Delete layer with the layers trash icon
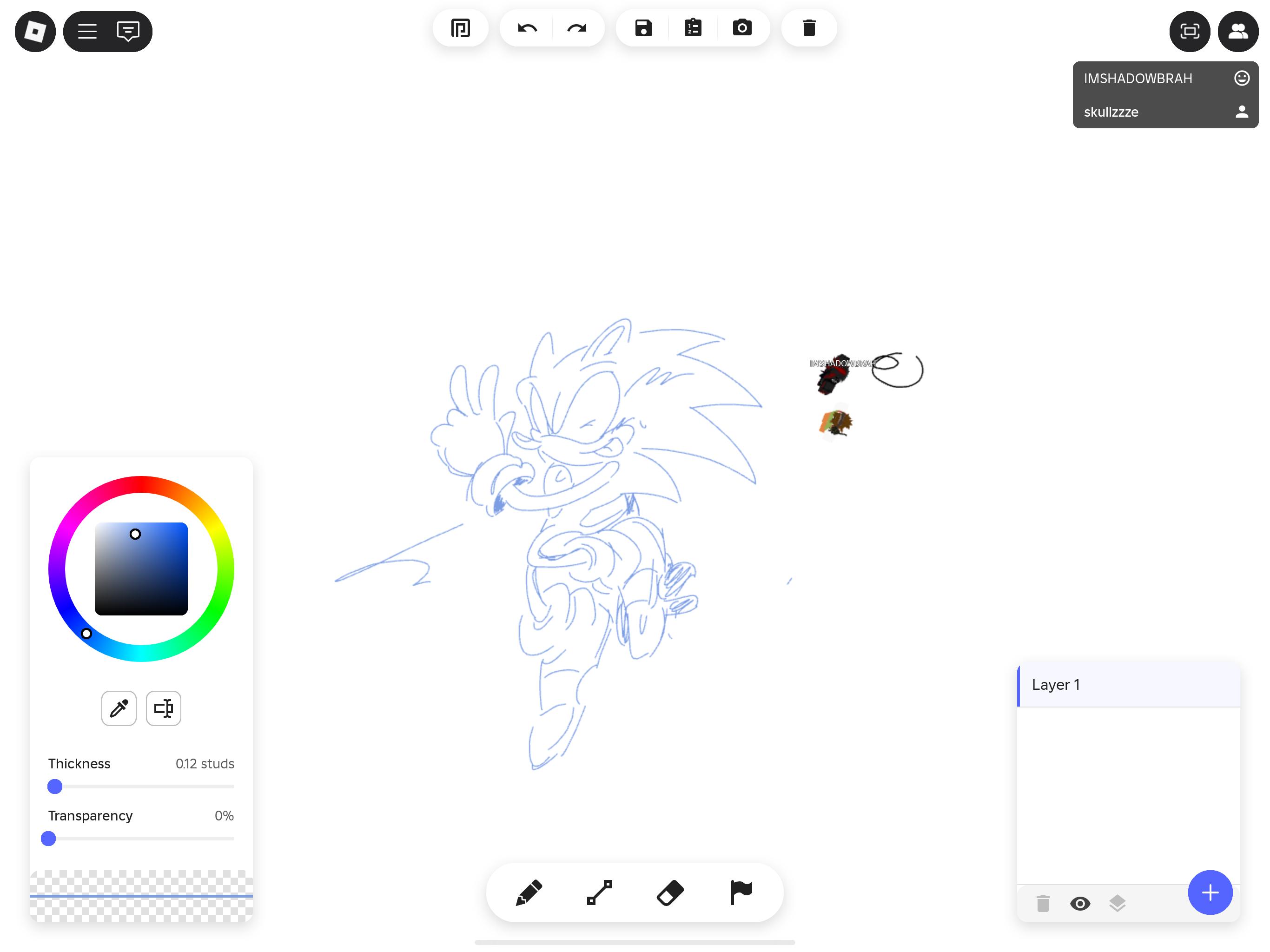Viewport: 1270px width, 952px height. (x=1043, y=904)
